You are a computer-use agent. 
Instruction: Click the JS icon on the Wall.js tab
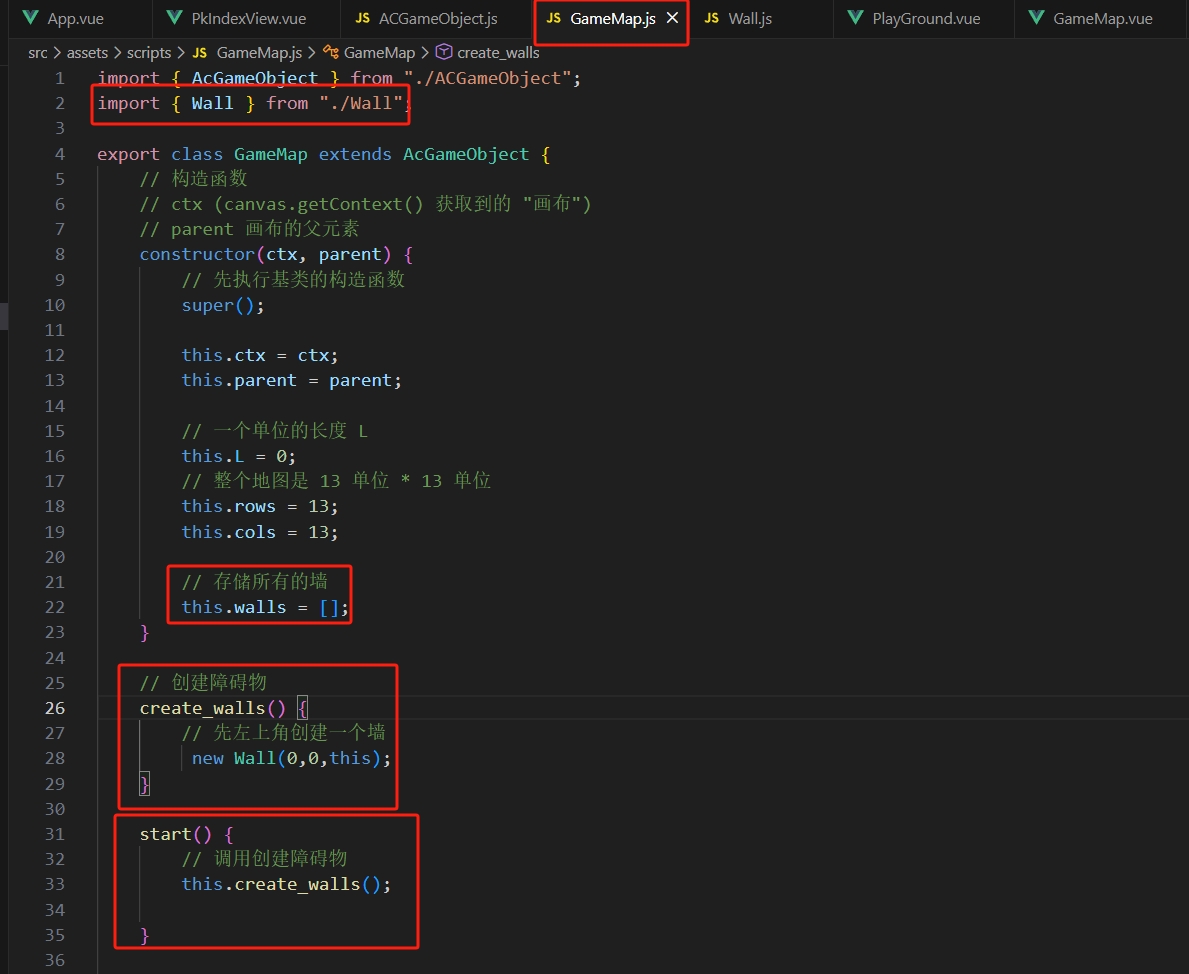[x=711, y=19]
